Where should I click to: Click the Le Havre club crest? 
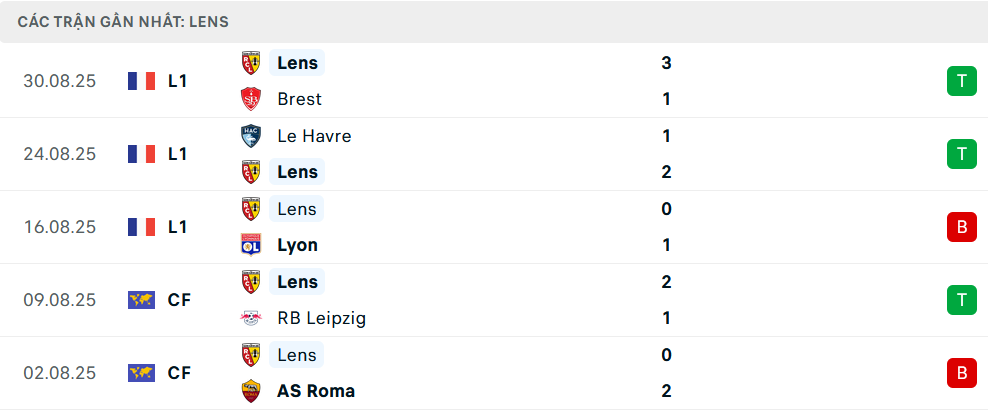(251, 136)
